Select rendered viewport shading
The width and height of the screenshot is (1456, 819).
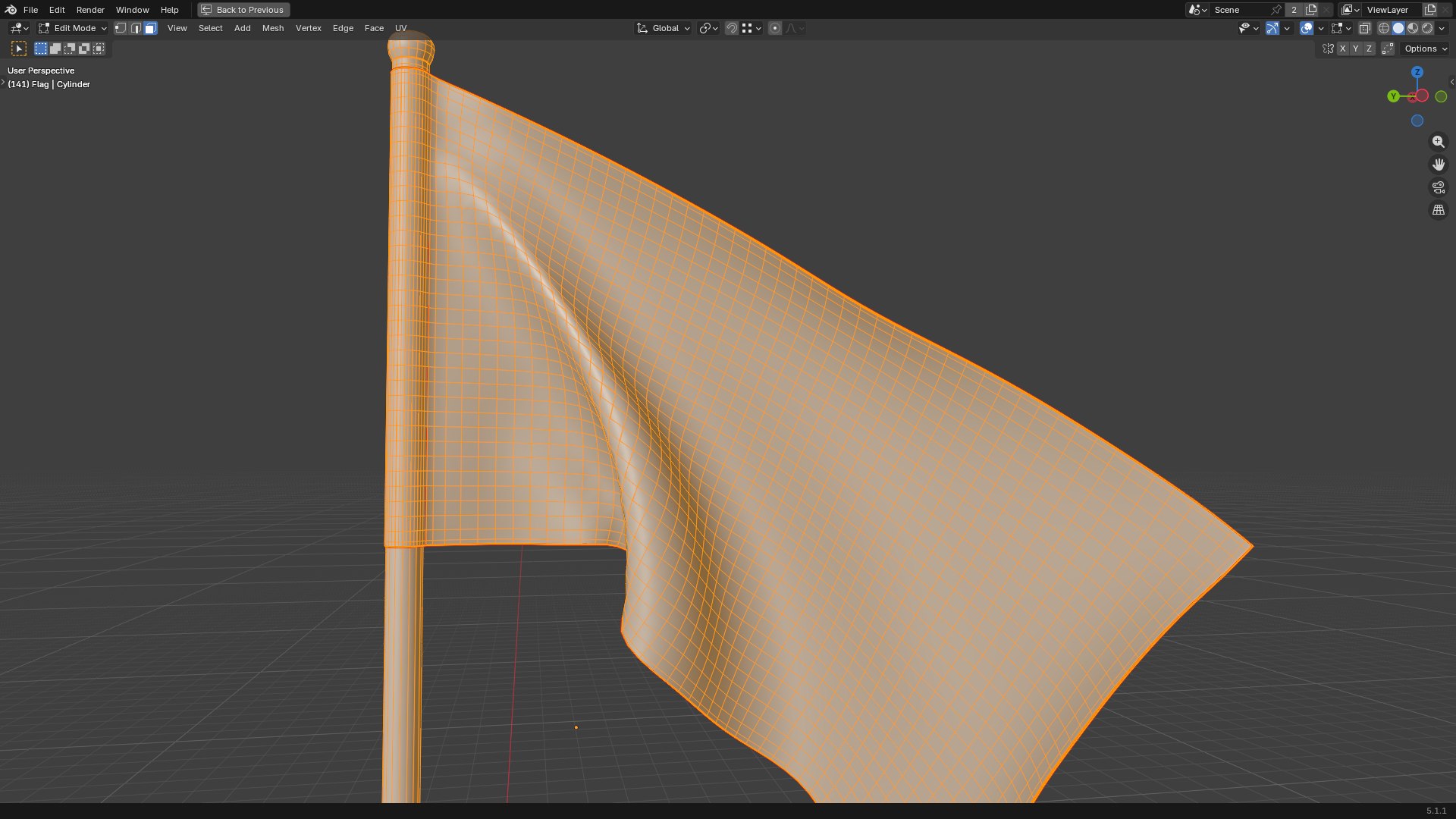click(x=1427, y=28)
